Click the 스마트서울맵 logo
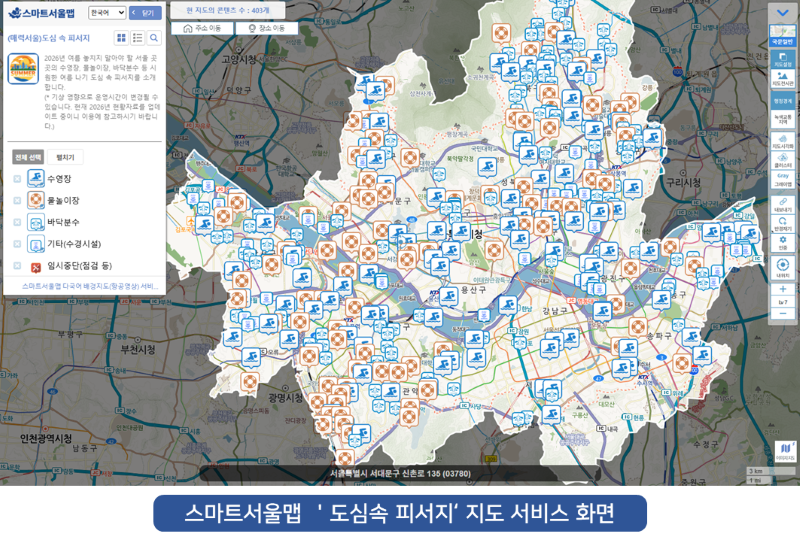The image size is (800, 540). (41, 13)
